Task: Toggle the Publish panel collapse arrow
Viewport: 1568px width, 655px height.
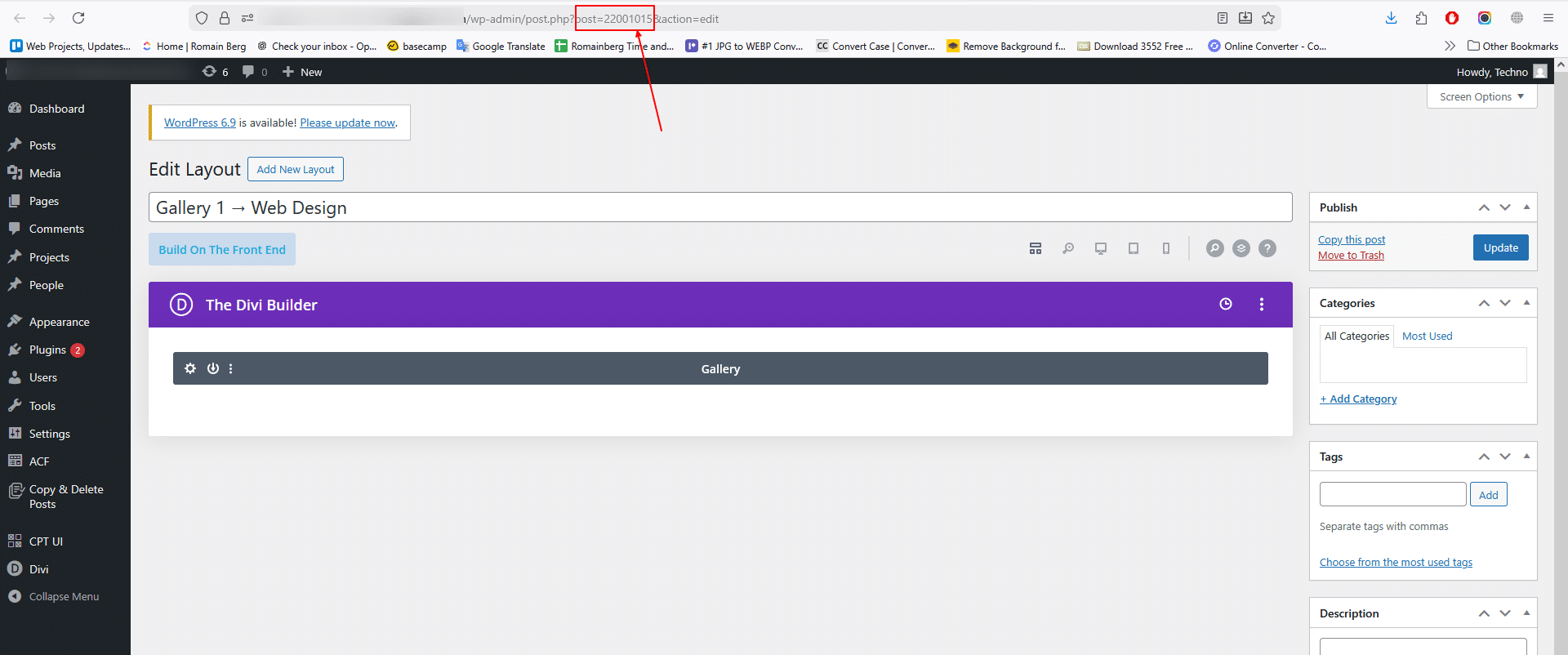Action: click(x=1526, y=207)
